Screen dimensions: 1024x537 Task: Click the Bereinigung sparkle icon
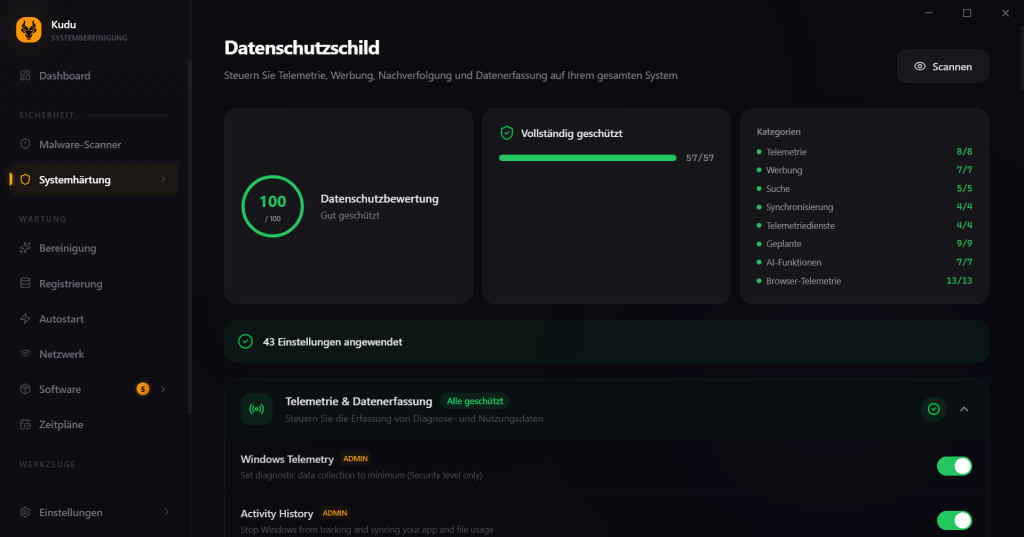click(25, 248)
